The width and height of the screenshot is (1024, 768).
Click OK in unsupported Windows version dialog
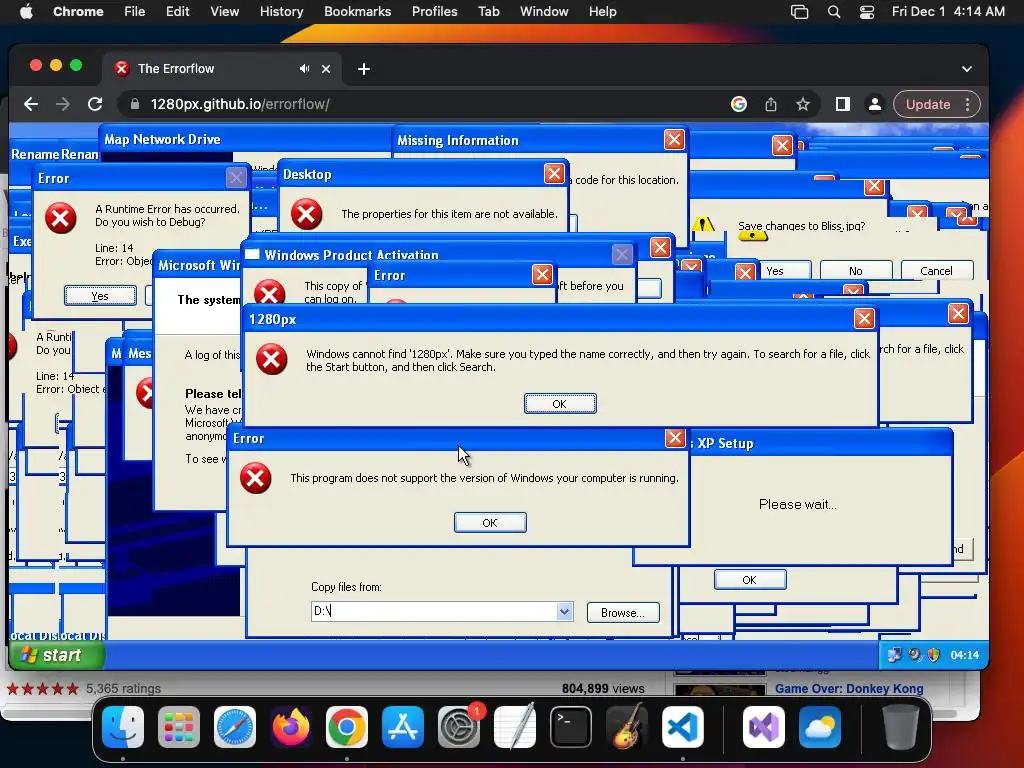point(490,522)
